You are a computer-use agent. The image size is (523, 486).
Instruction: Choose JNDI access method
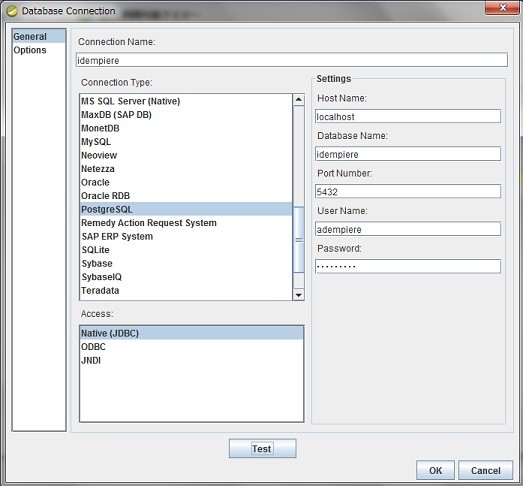click(192, 360)
